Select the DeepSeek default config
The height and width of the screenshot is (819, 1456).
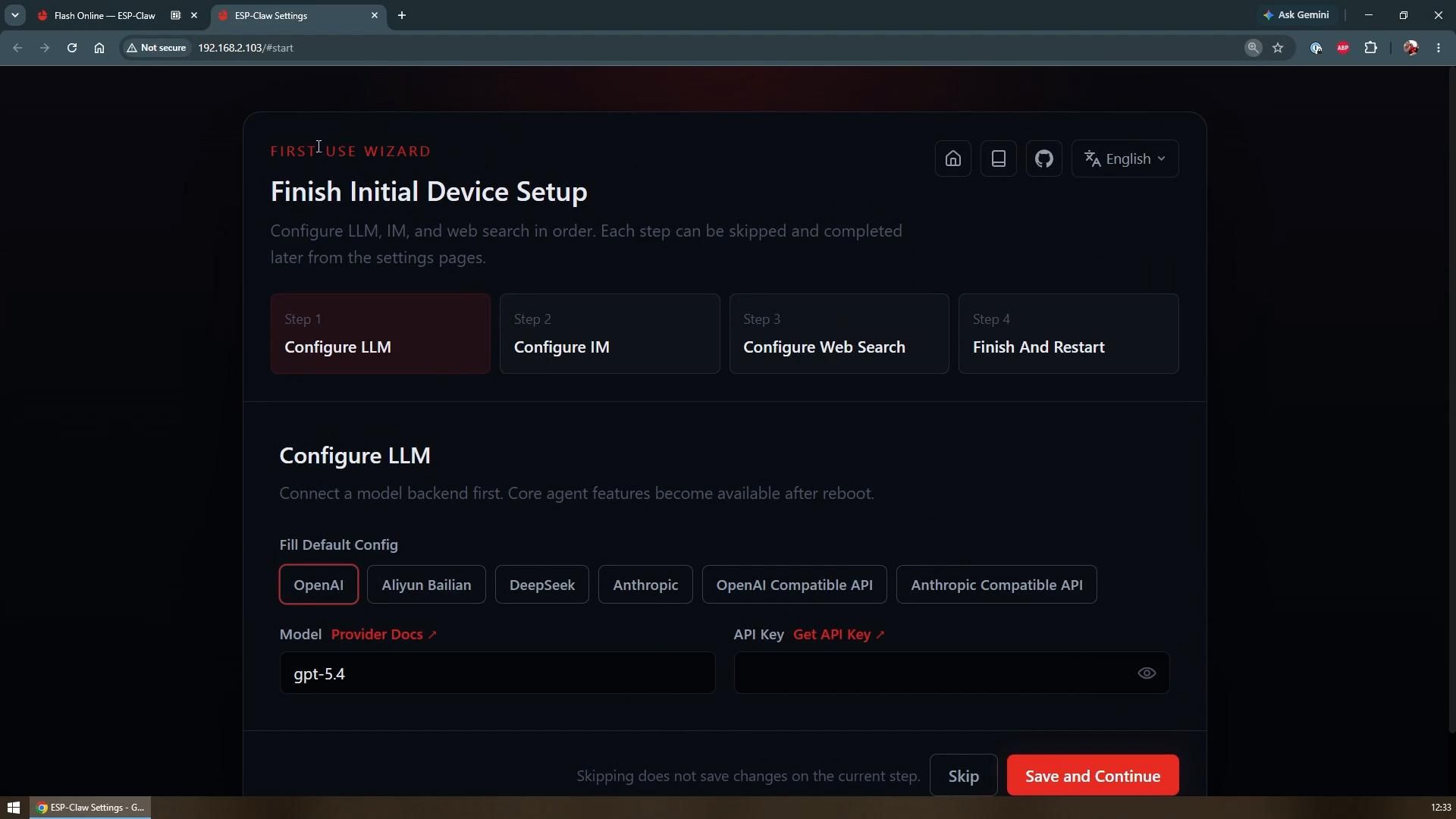point(542,585)
